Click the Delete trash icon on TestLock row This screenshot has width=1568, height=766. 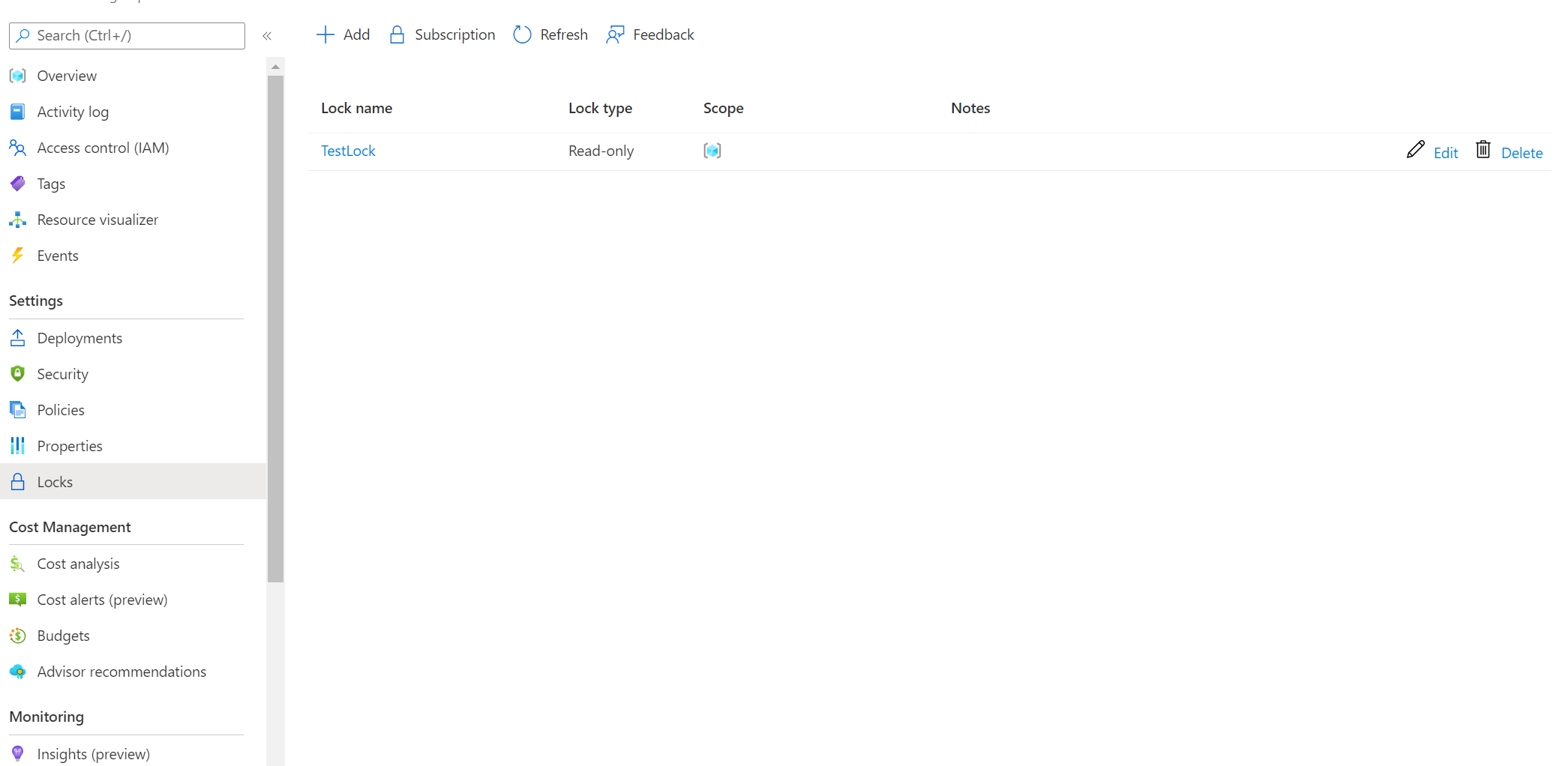[1483, 150]
